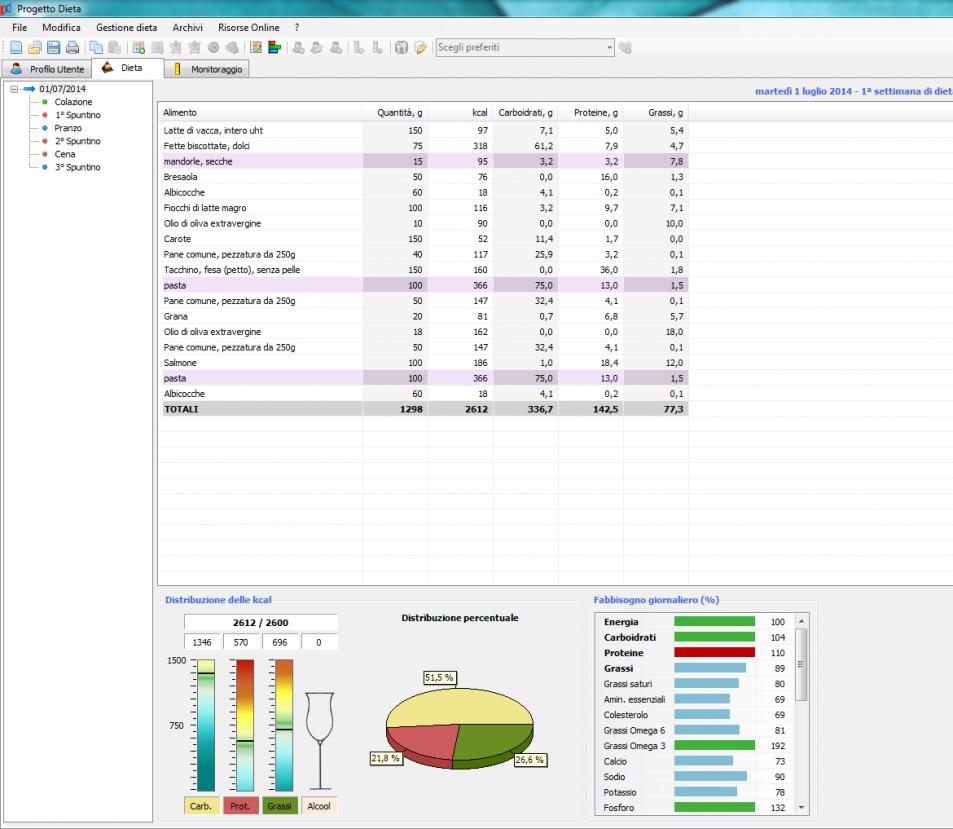Click the notepad with pencil toolbar icon
The height and width of the screenshot is (829, 953).
[x=421, y=47]
